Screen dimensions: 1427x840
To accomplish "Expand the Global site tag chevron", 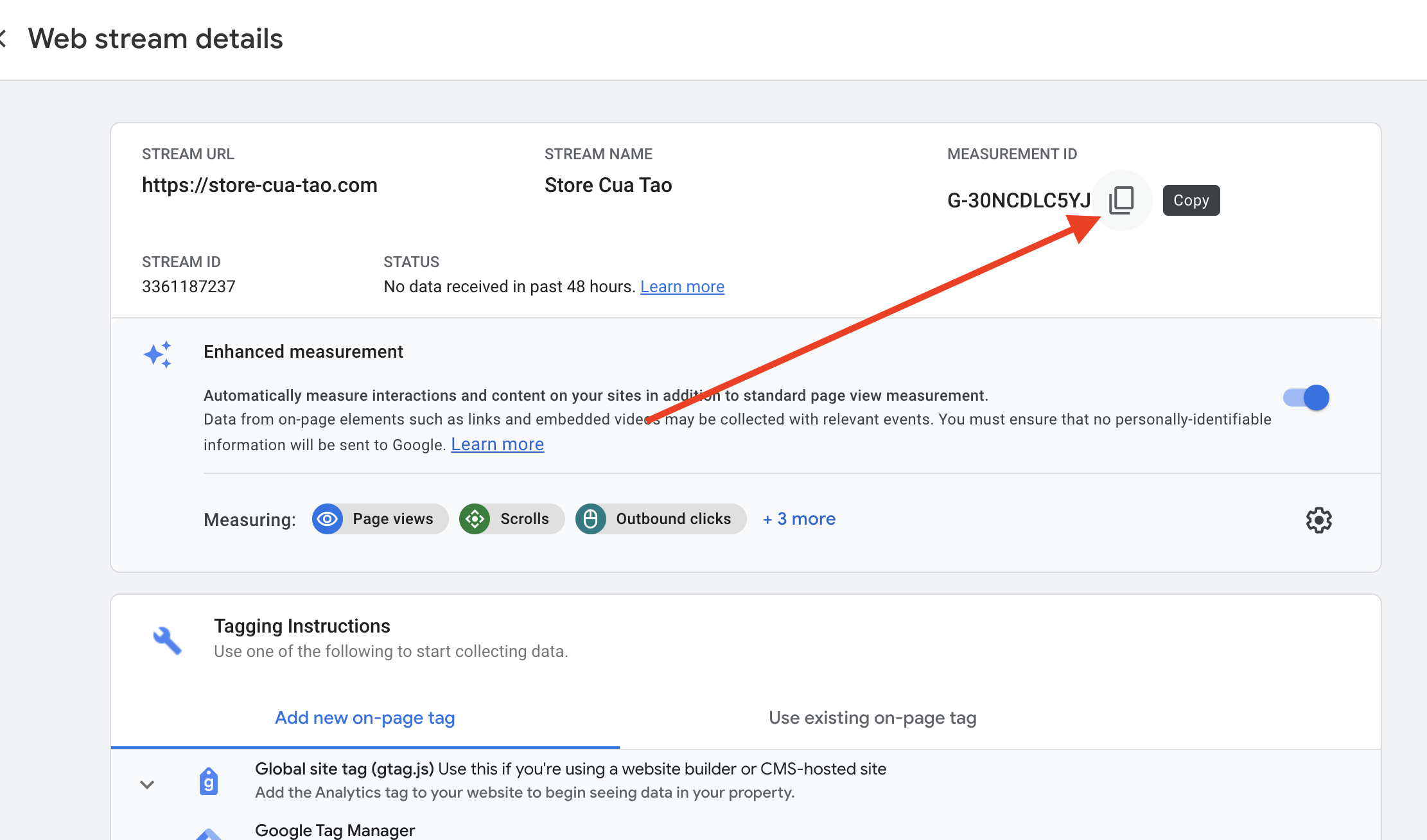I will tap(147, 784).
